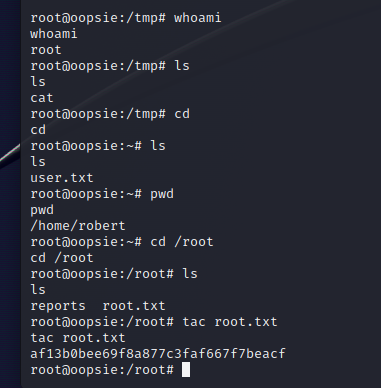381x388 pixels.
Task: Click the echoed 'cd /root' line
Action: click(x=62, y=258)
